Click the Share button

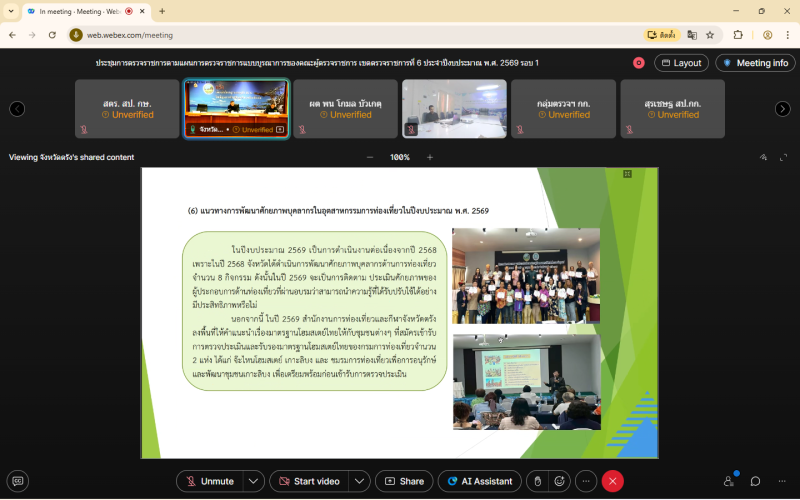[403, 481]
